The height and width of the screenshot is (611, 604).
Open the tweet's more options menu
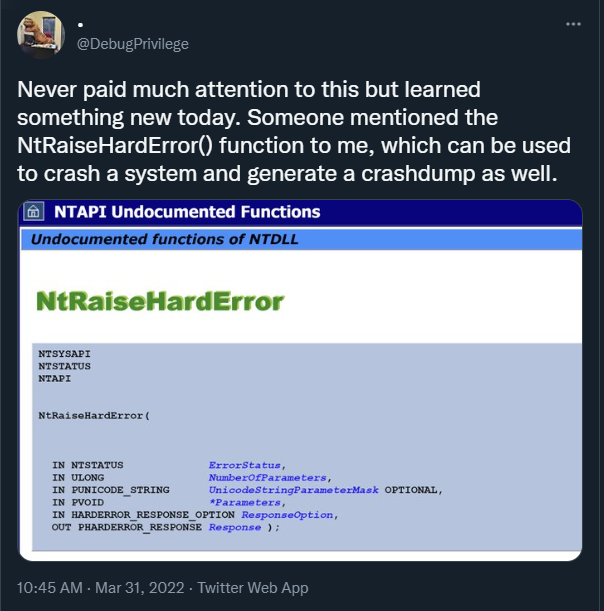[573, 23]
